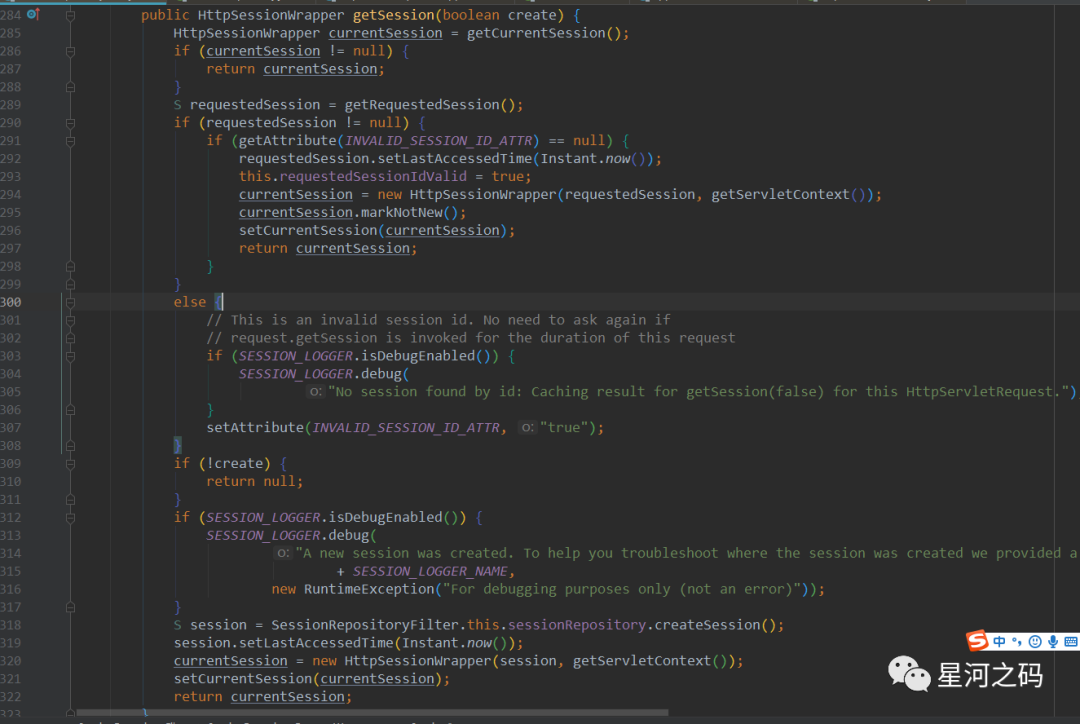Open the soft keyboard icon in the Sogou IME bar
The height and width of the screenshot is (724, 1080).
pos(1070,642)
